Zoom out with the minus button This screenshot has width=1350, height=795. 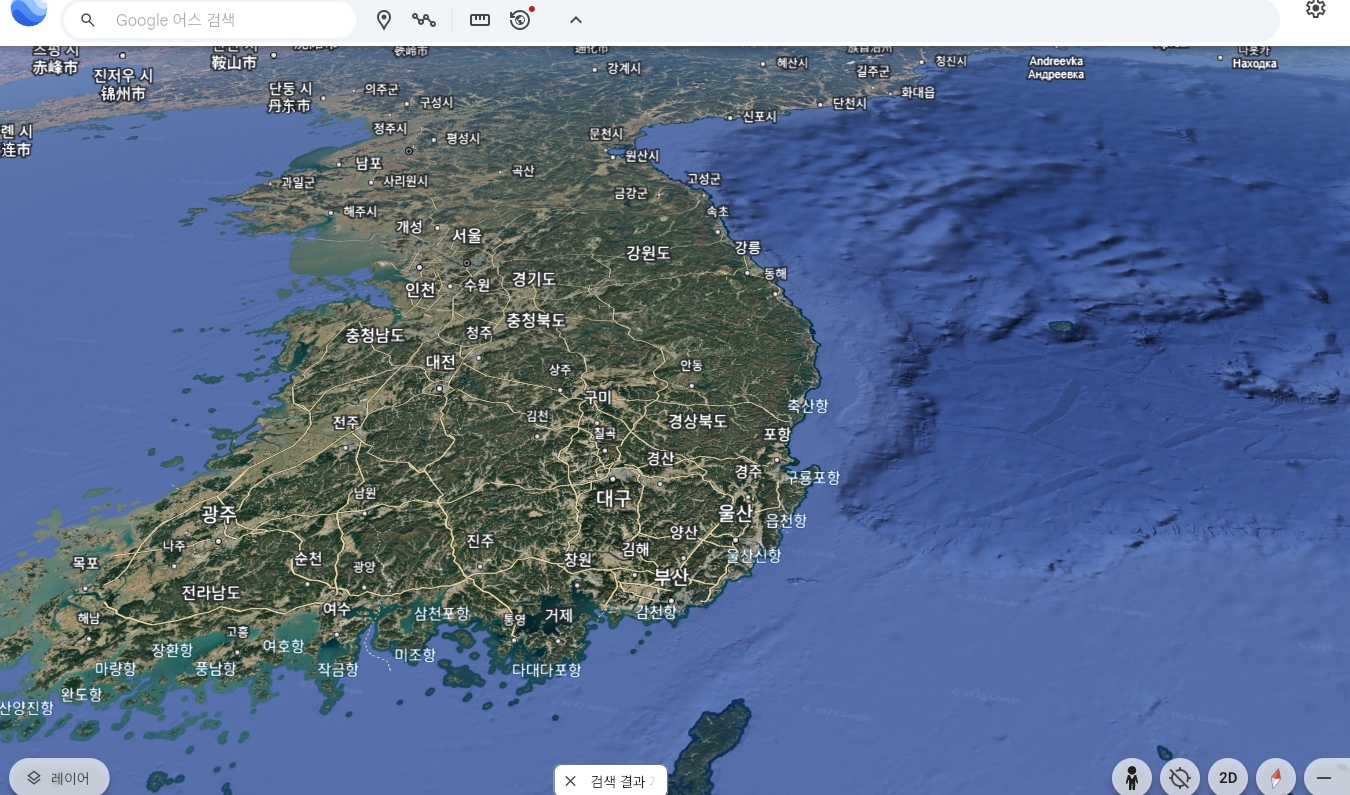1324,777
